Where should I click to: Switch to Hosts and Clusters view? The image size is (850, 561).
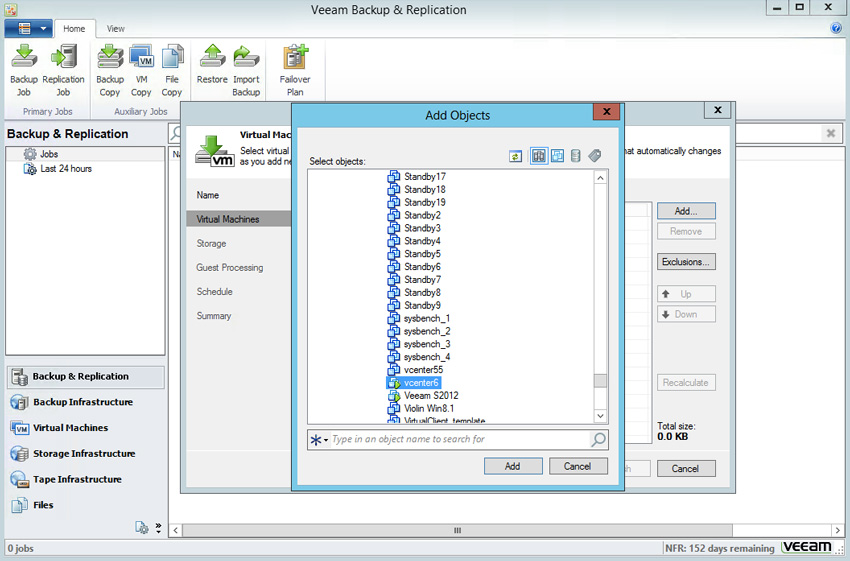(538, 156)
